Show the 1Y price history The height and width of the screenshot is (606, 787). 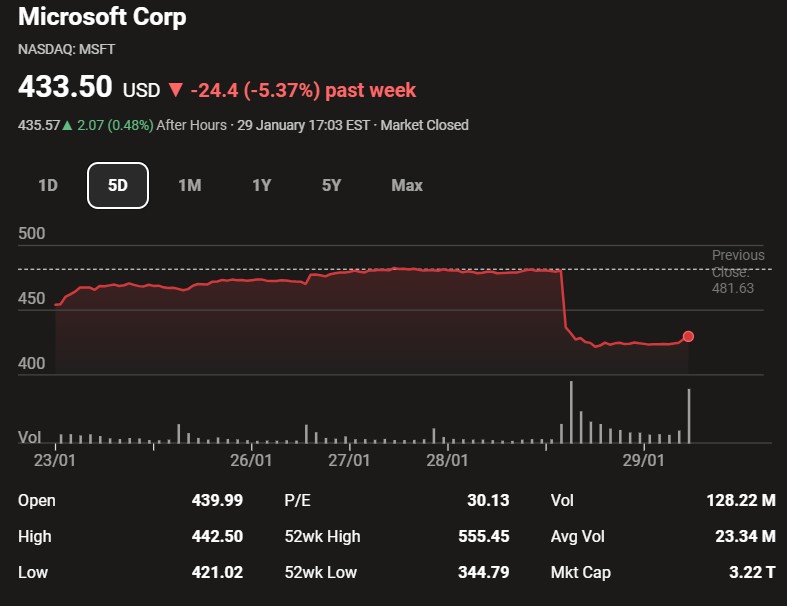click(261, 185)
